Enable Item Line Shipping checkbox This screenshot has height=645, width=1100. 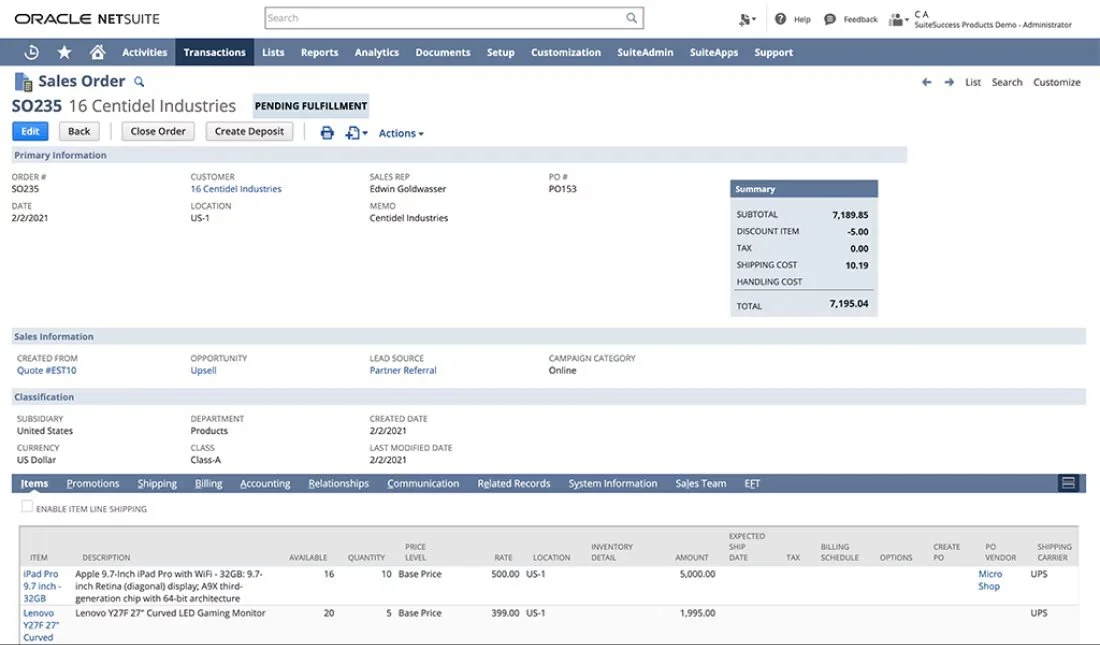click(27, 507)
